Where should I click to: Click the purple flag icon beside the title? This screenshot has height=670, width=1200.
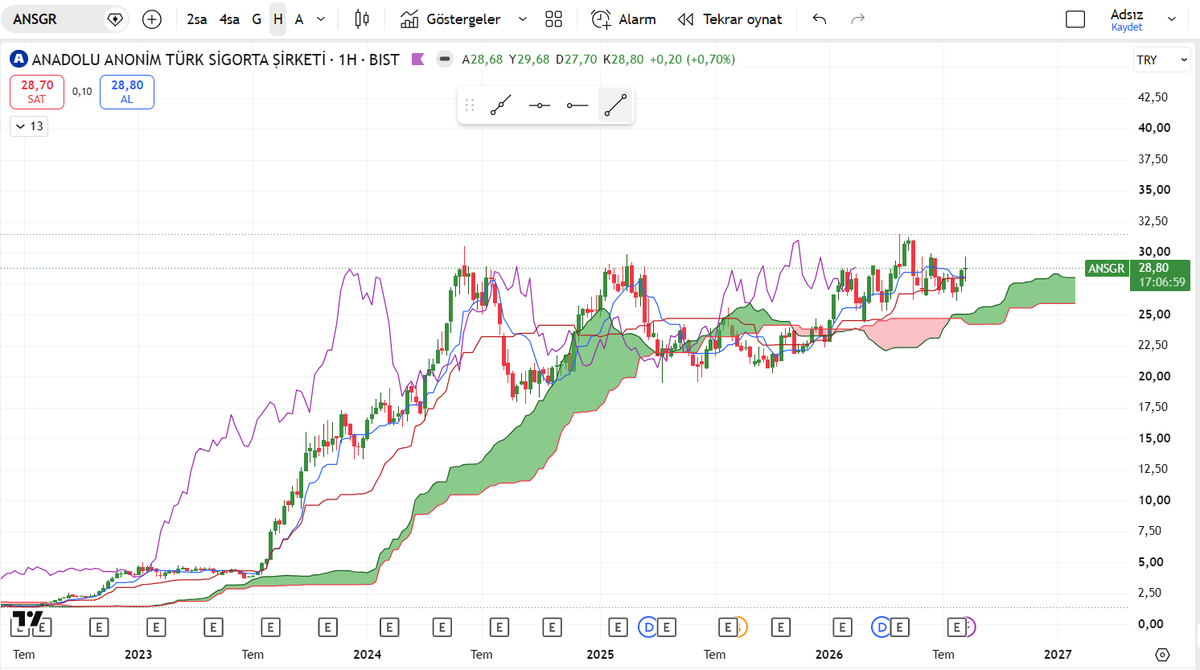coord(418,60)
